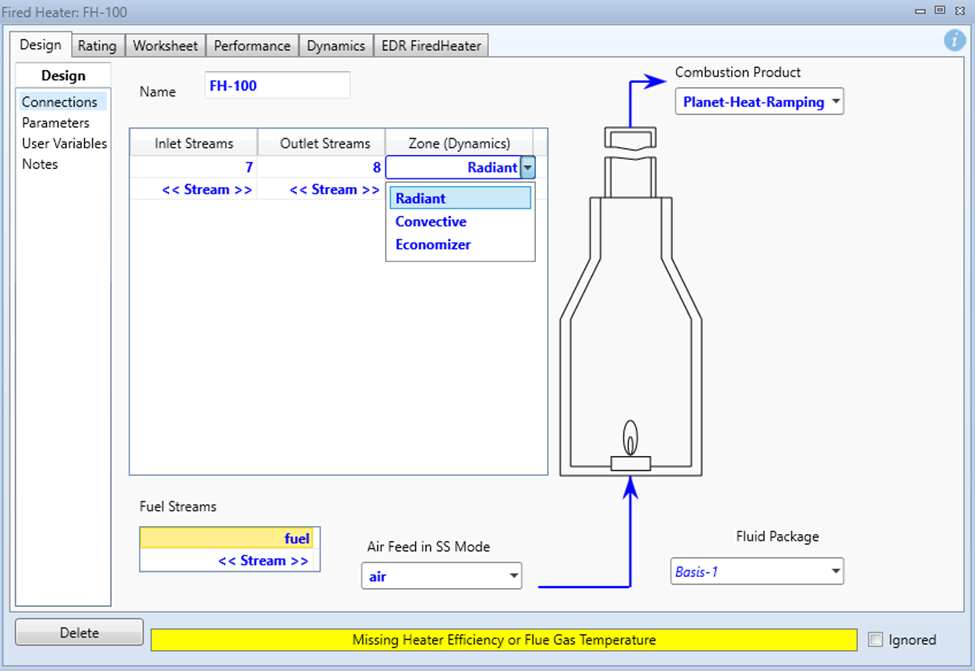
Task: Click the Outlet Streams column header
Action: [x=321, y=143]
